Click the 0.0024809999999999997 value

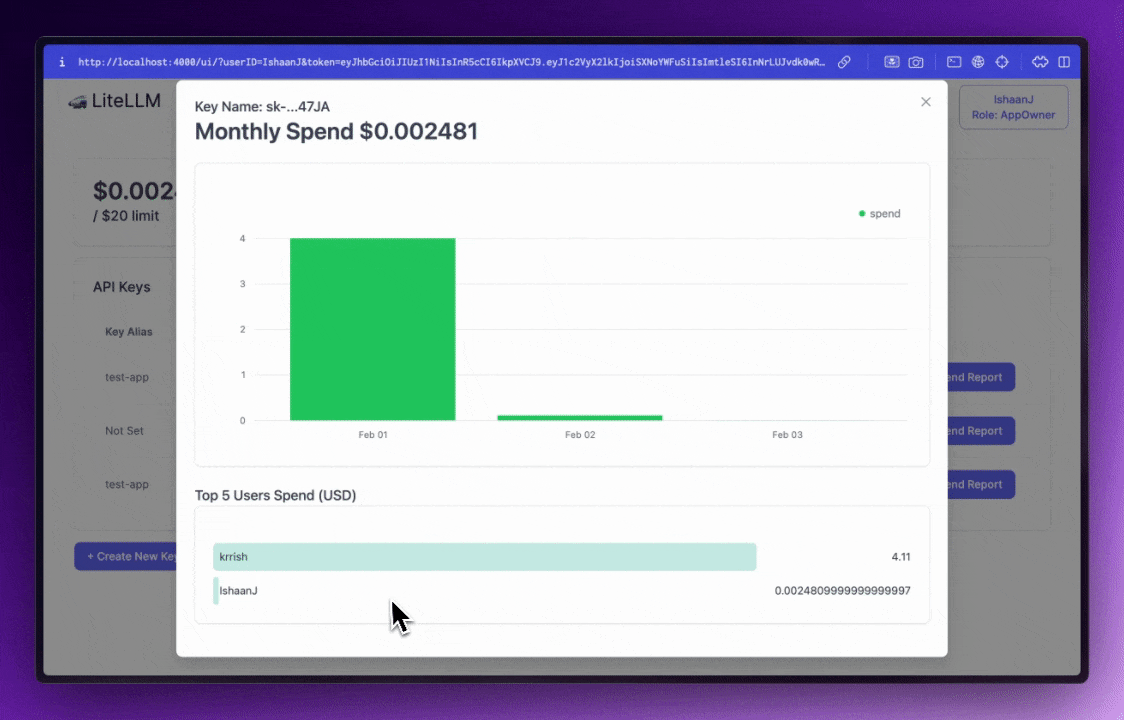pyautogui.click(x=842, y=591)
